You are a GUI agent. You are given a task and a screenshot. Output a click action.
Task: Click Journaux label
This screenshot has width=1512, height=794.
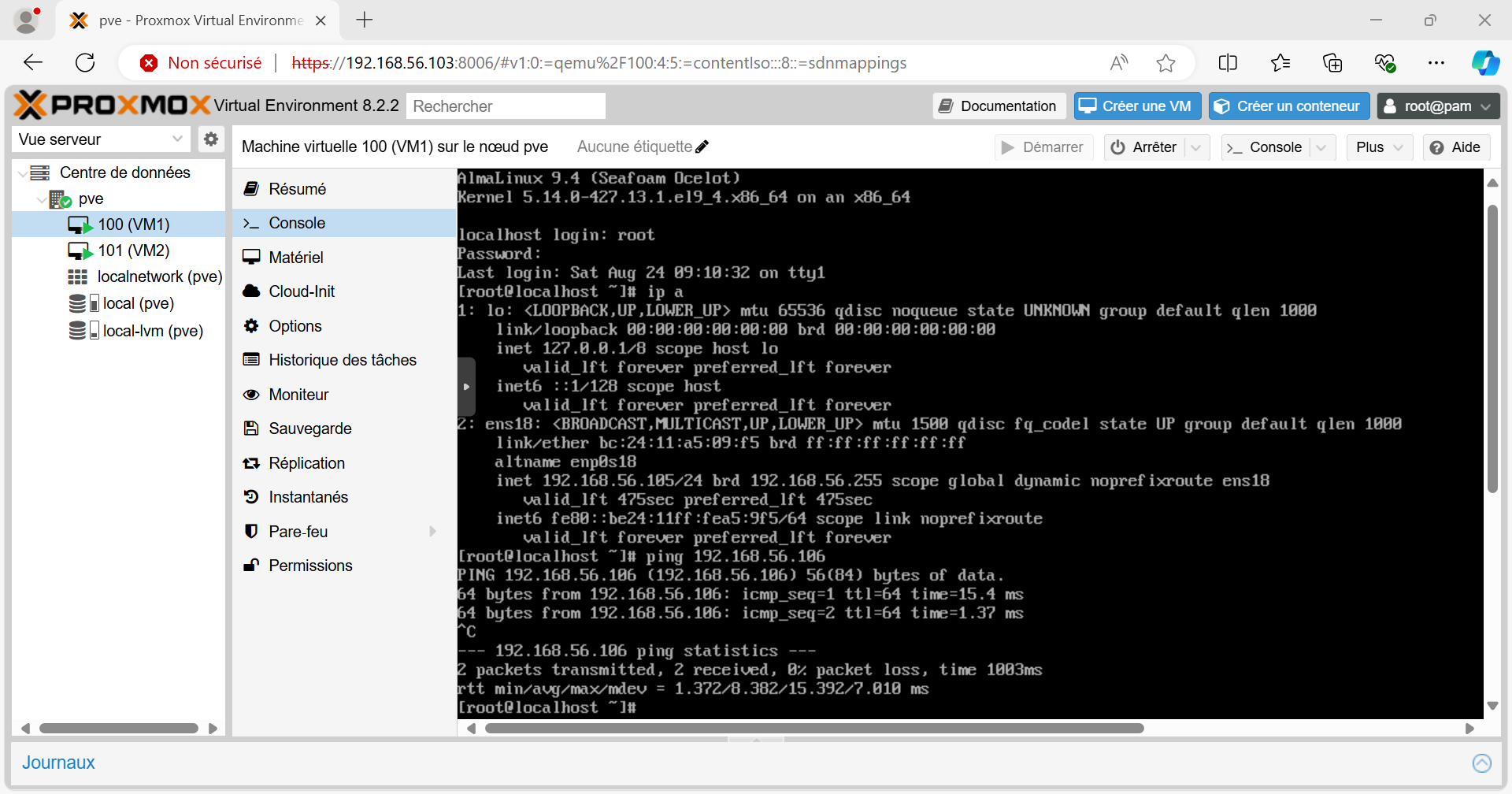click(58, 762)
